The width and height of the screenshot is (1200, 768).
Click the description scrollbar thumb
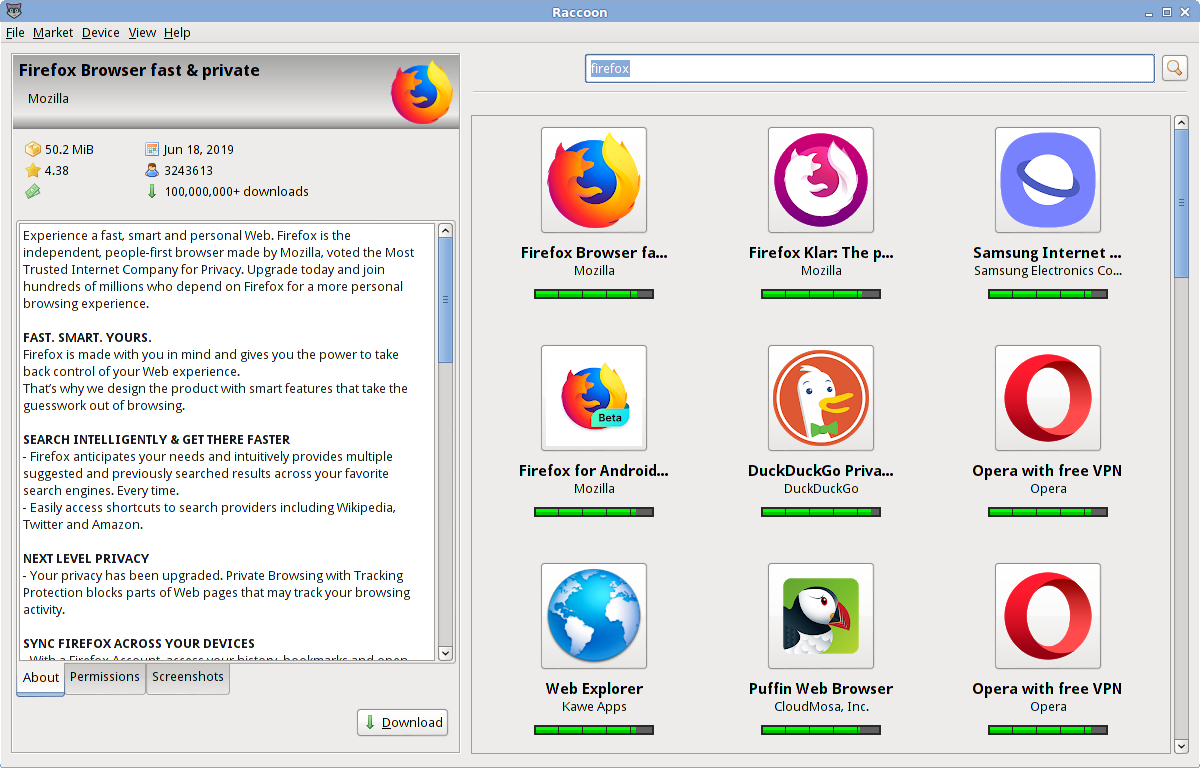pyautogui.click(x=446, y=301)
